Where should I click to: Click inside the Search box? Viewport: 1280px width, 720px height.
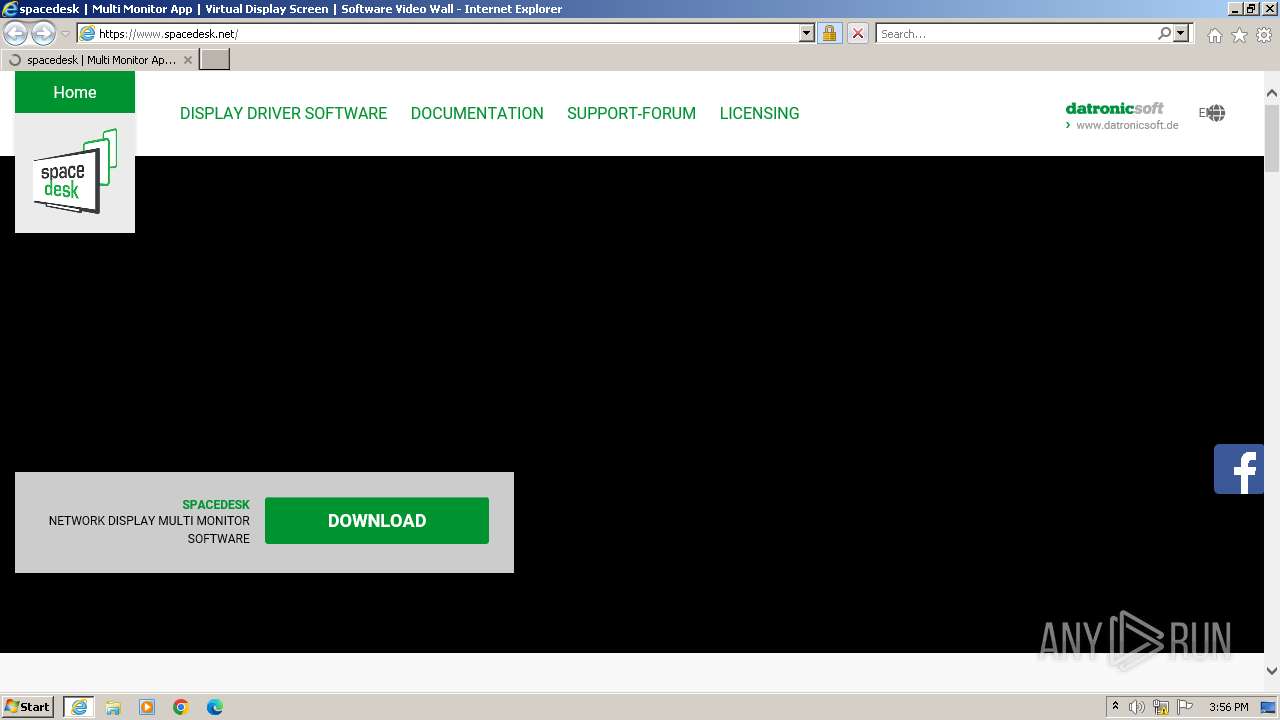click(1015, 33)
